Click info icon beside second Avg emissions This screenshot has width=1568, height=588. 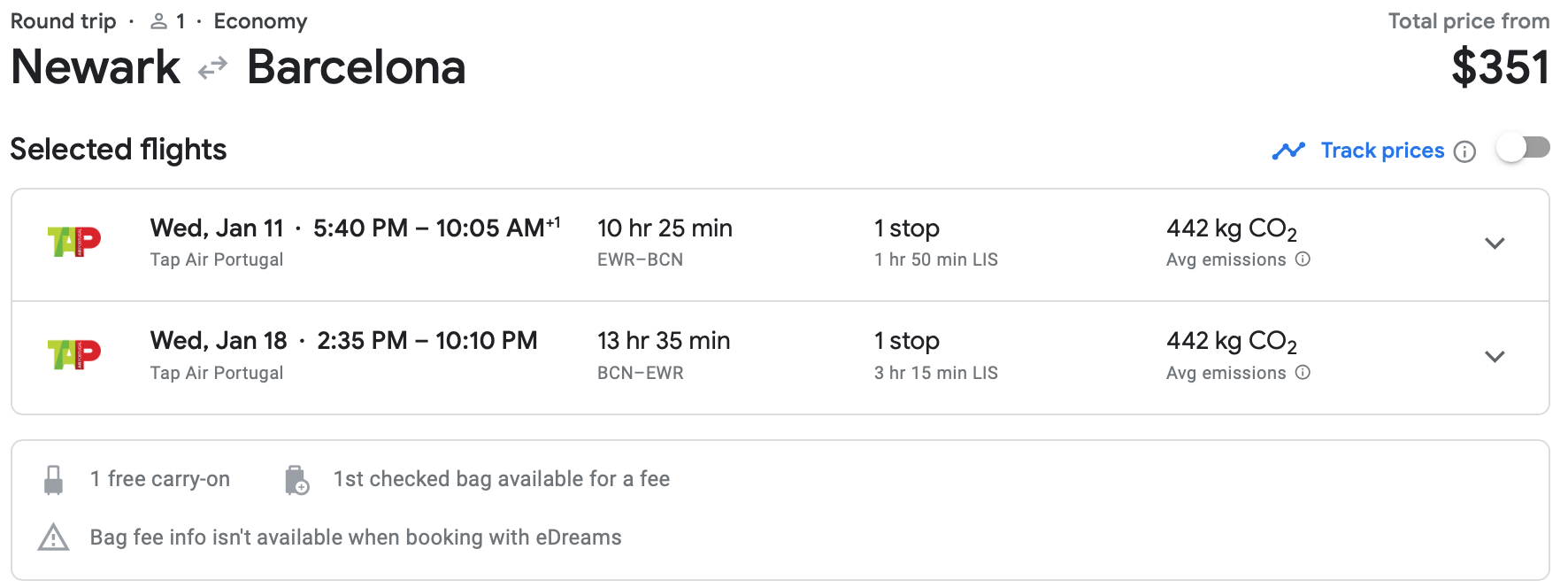[1303, 373]
